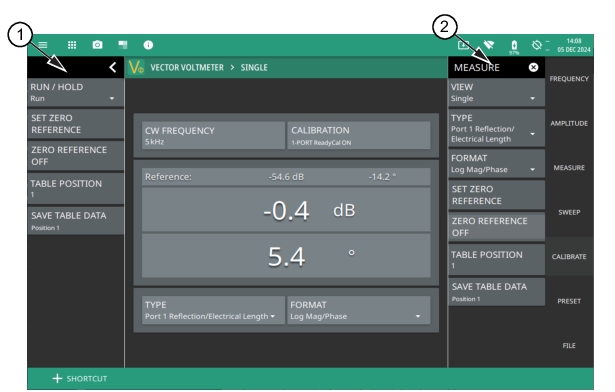Close the MEASURE menu panel
This screenshot has width=615, height=392.
533,67
